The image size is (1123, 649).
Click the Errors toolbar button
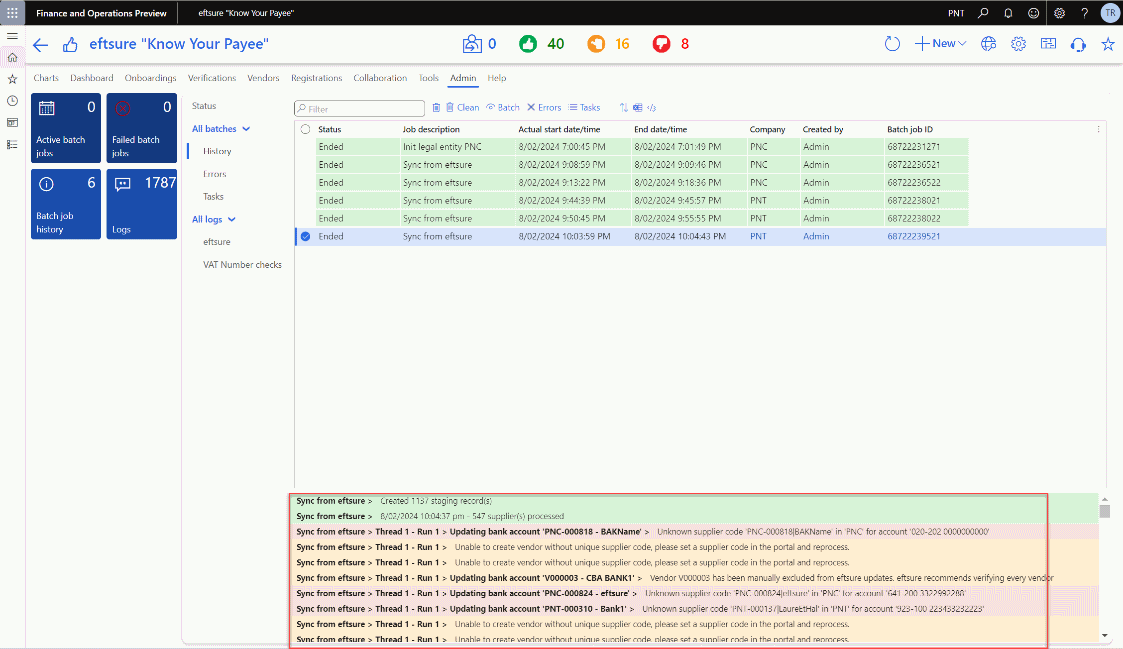click(544, 107)
